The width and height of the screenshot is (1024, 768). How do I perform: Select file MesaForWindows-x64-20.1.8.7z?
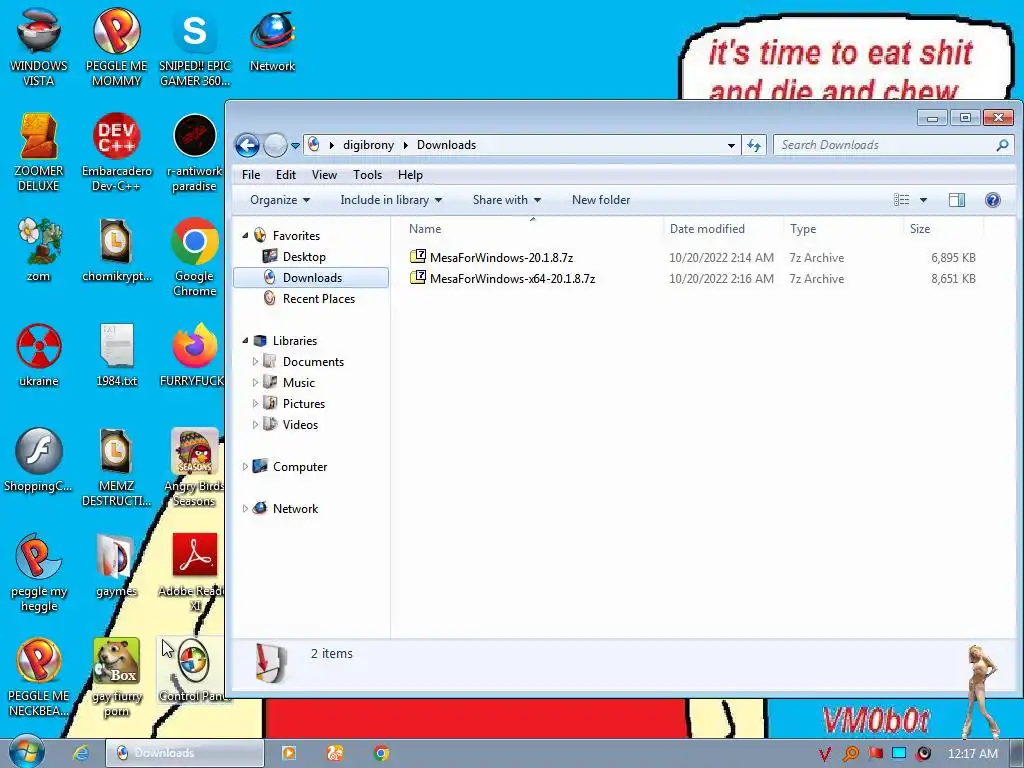(x=512, y=278)
